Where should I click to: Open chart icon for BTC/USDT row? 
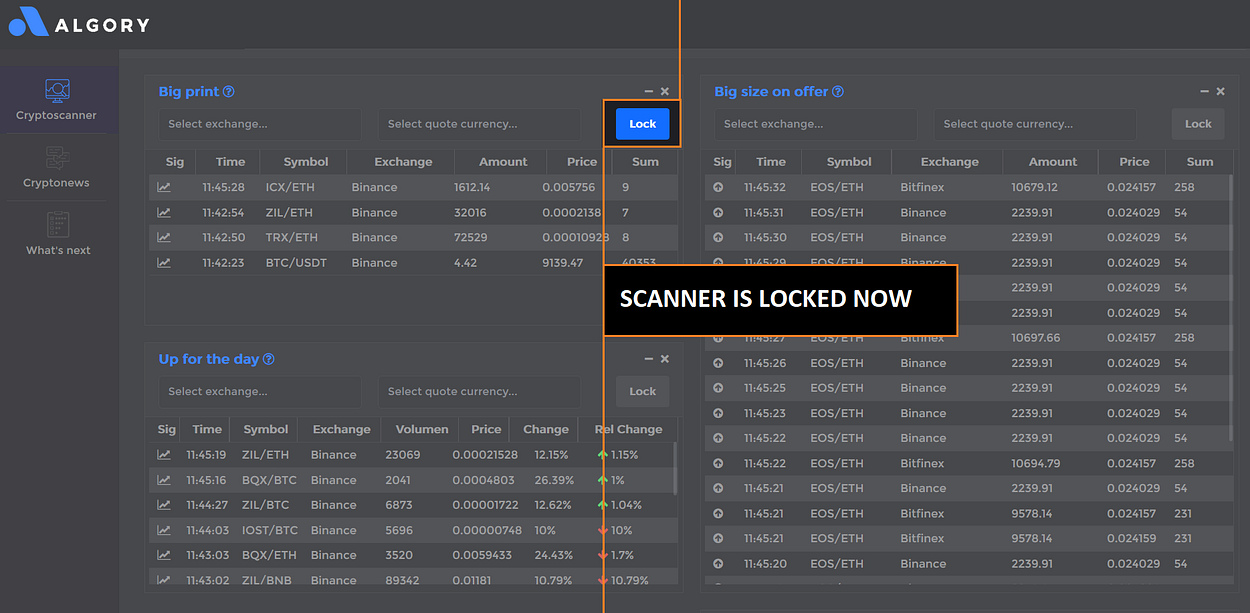coord(164,263)
